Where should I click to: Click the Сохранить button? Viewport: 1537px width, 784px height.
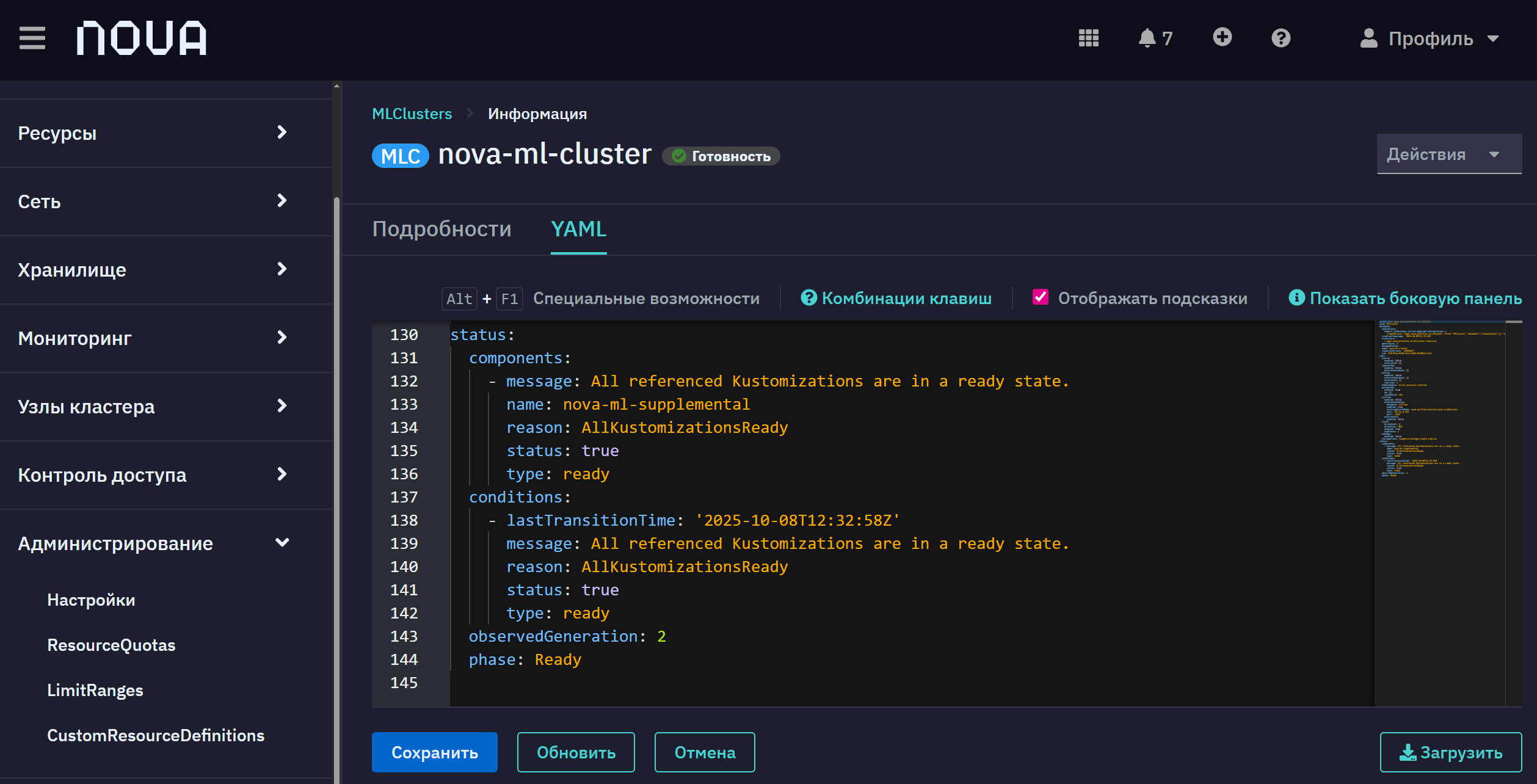[434, 752]
